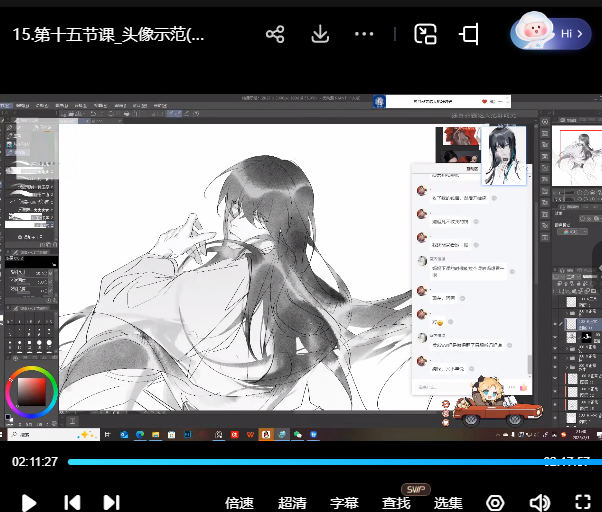Toggle subtitles with the 字幕 button

(x=344, y=503)
